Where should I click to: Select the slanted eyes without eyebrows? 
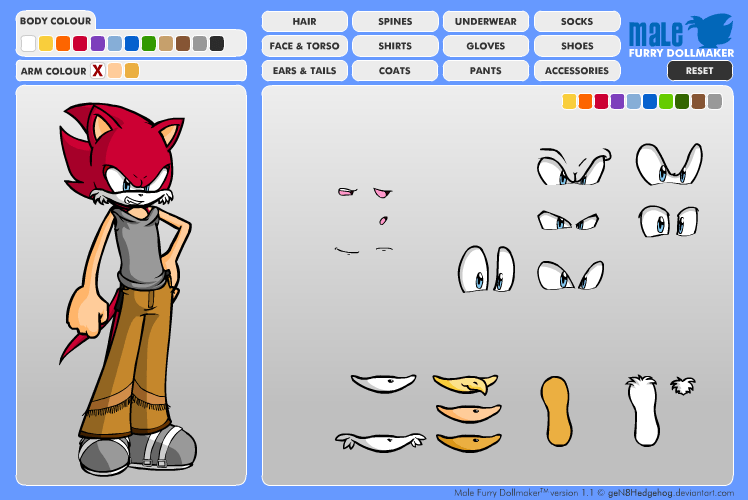[571, 275]
